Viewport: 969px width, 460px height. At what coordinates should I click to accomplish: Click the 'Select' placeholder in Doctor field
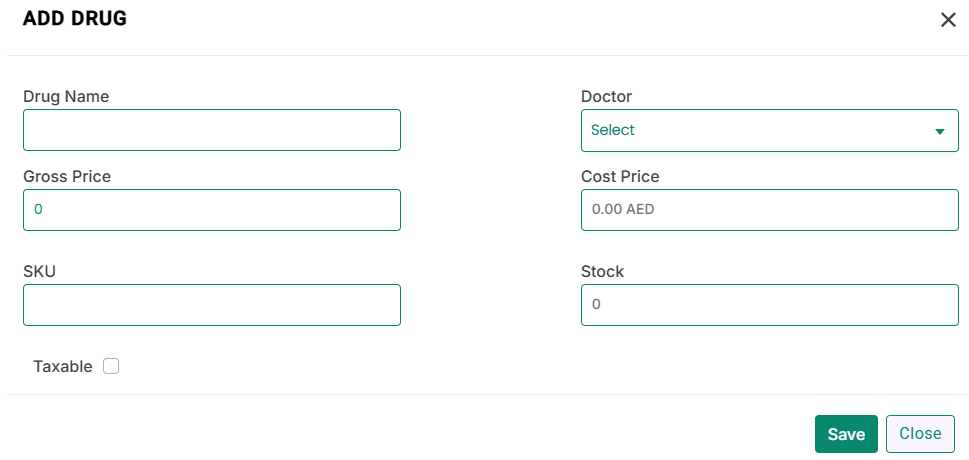[x=612, y=130]
